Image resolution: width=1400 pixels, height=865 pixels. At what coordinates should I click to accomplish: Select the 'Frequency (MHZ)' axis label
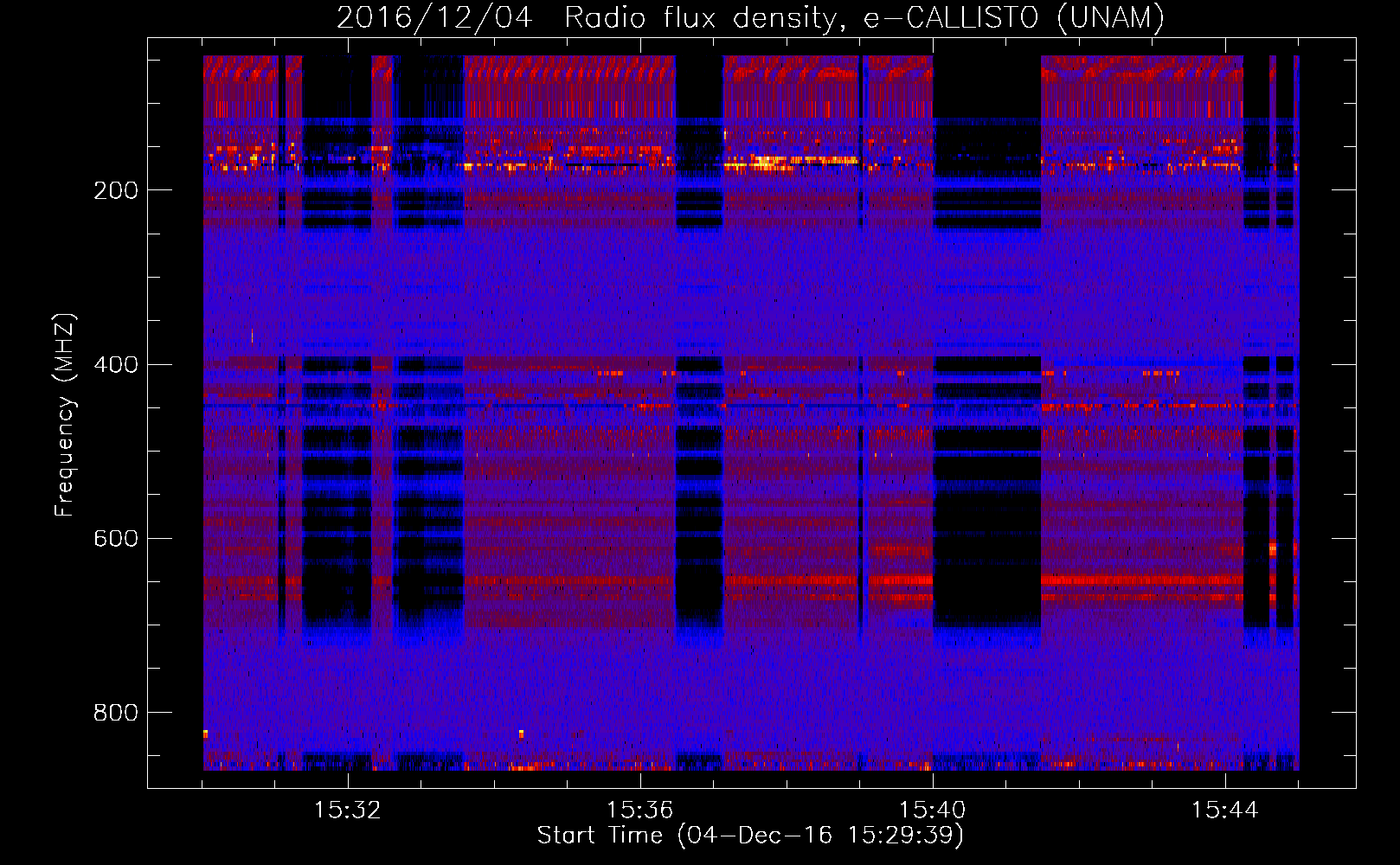(x=65, y=414)
